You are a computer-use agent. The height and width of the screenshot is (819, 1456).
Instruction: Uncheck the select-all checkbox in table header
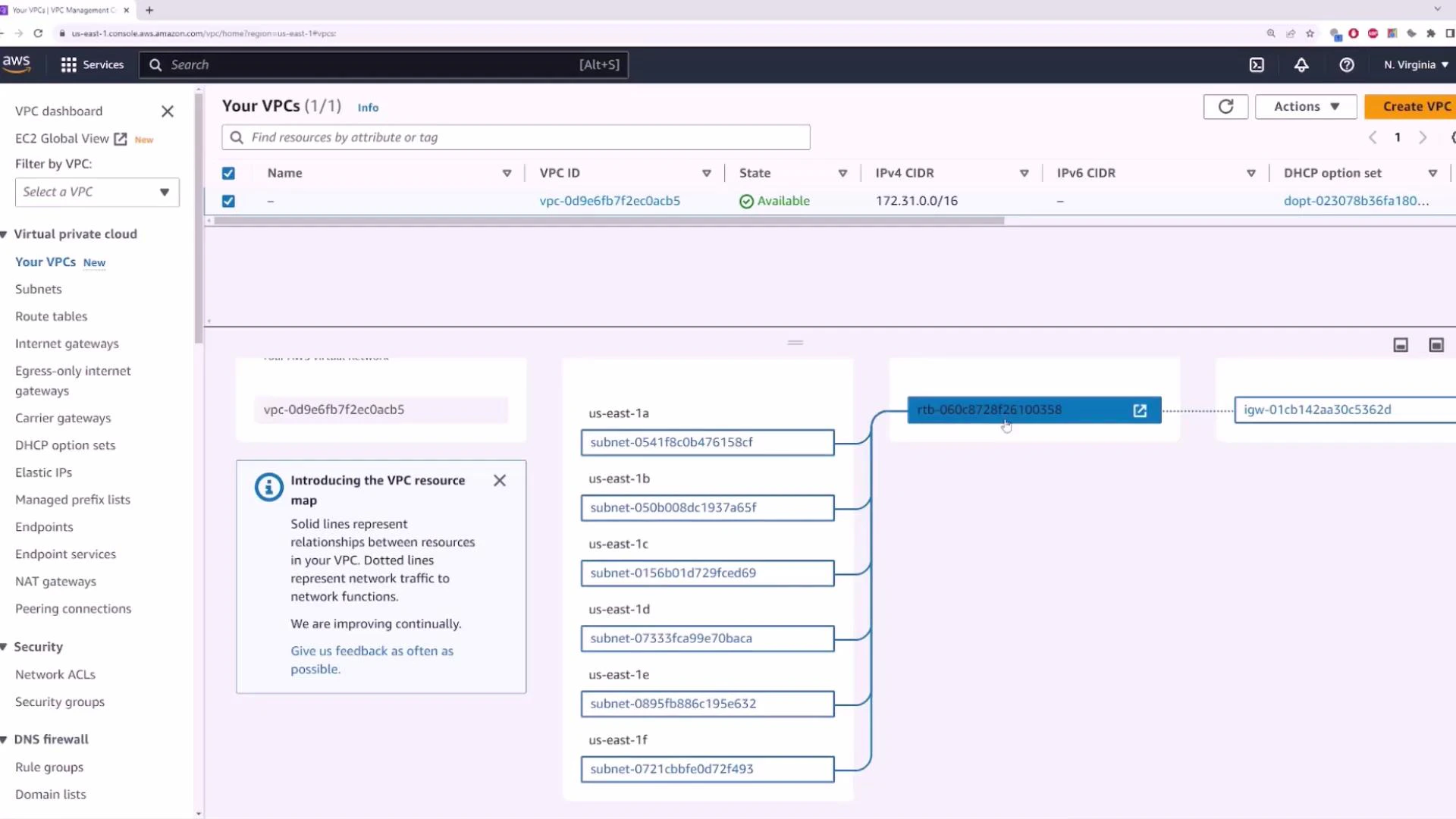pos(228,173)
